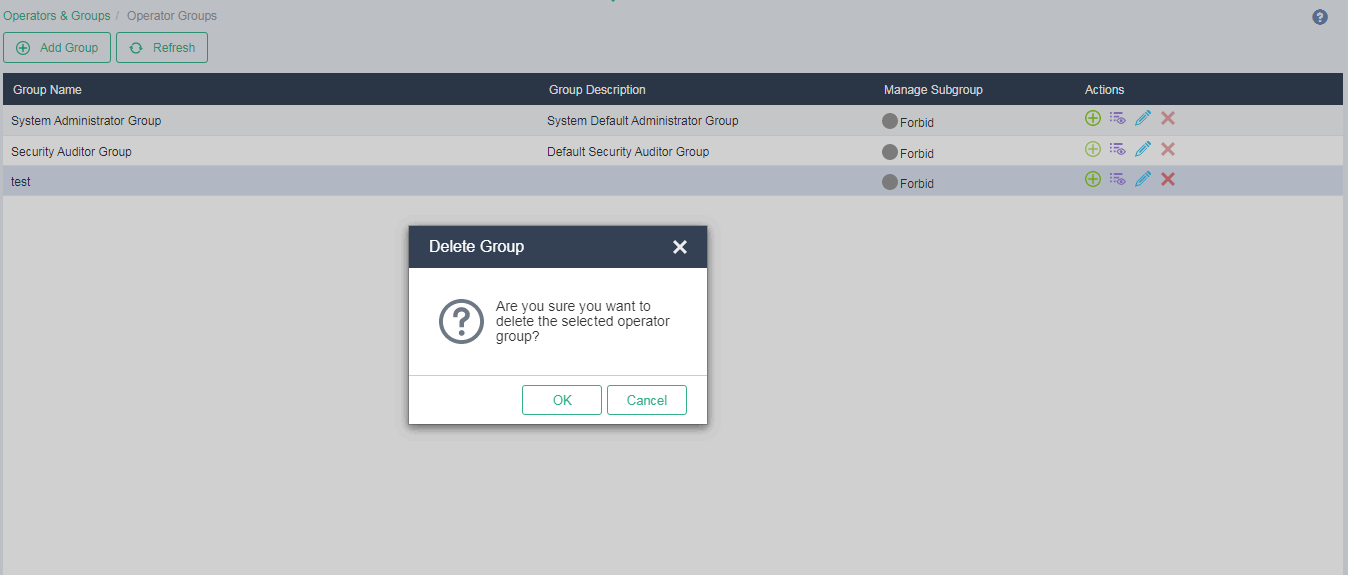The height and width of the screenshot is (575, 1348).
Task: Click the Actions column header
Action: 1105,90
